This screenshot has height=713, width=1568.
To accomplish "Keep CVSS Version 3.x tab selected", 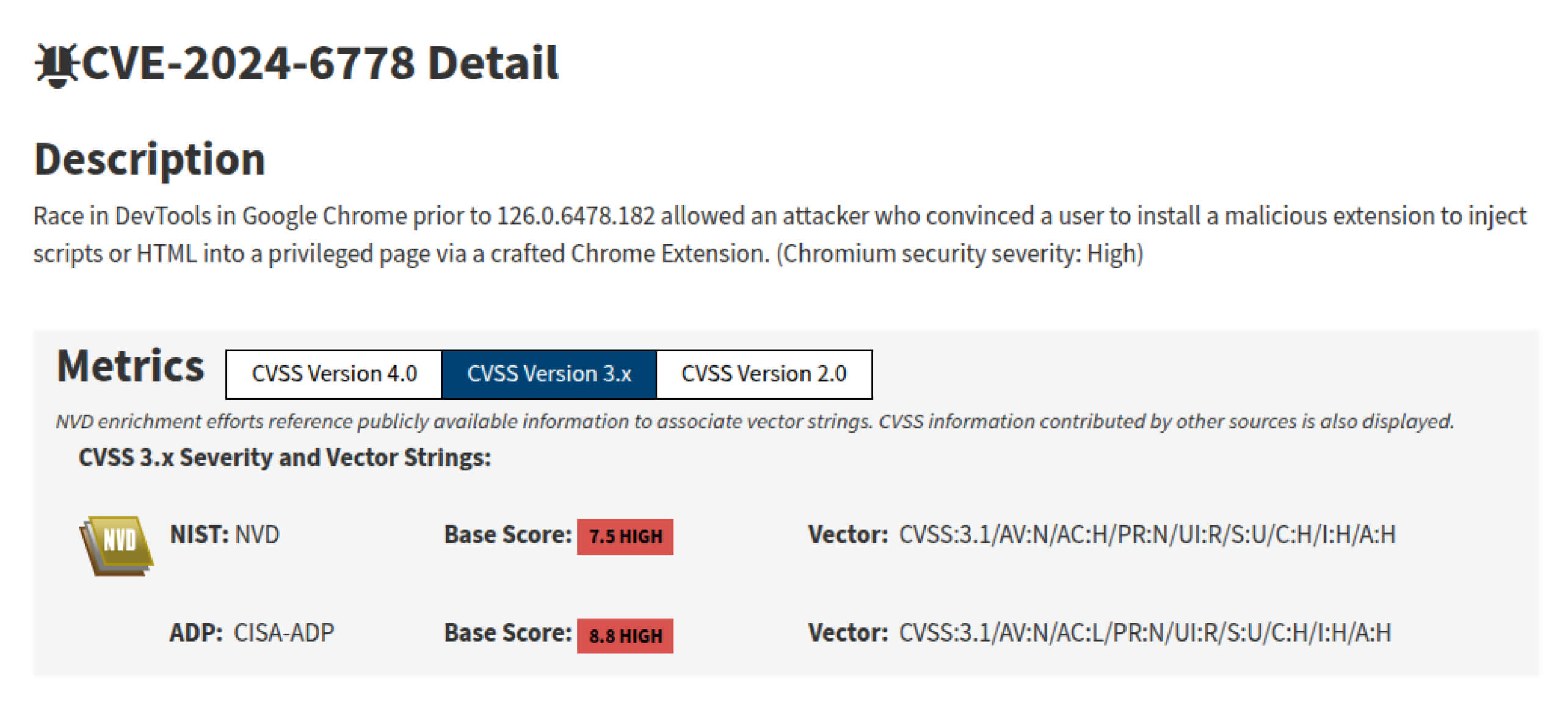I will coord(548,373).
